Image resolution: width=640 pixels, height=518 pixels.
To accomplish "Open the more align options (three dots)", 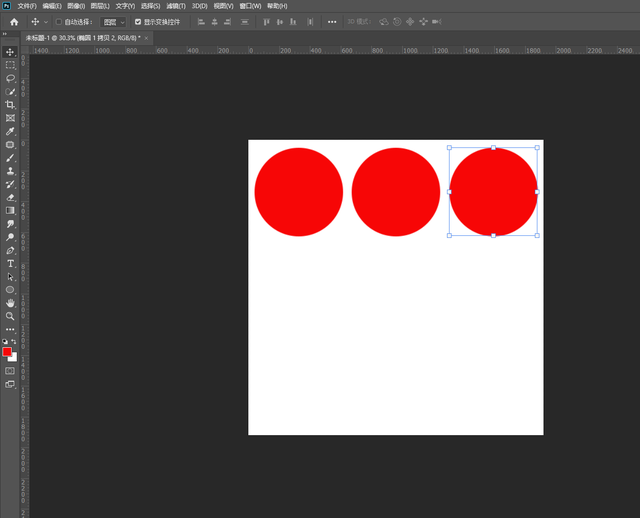I will click(332, 22).
